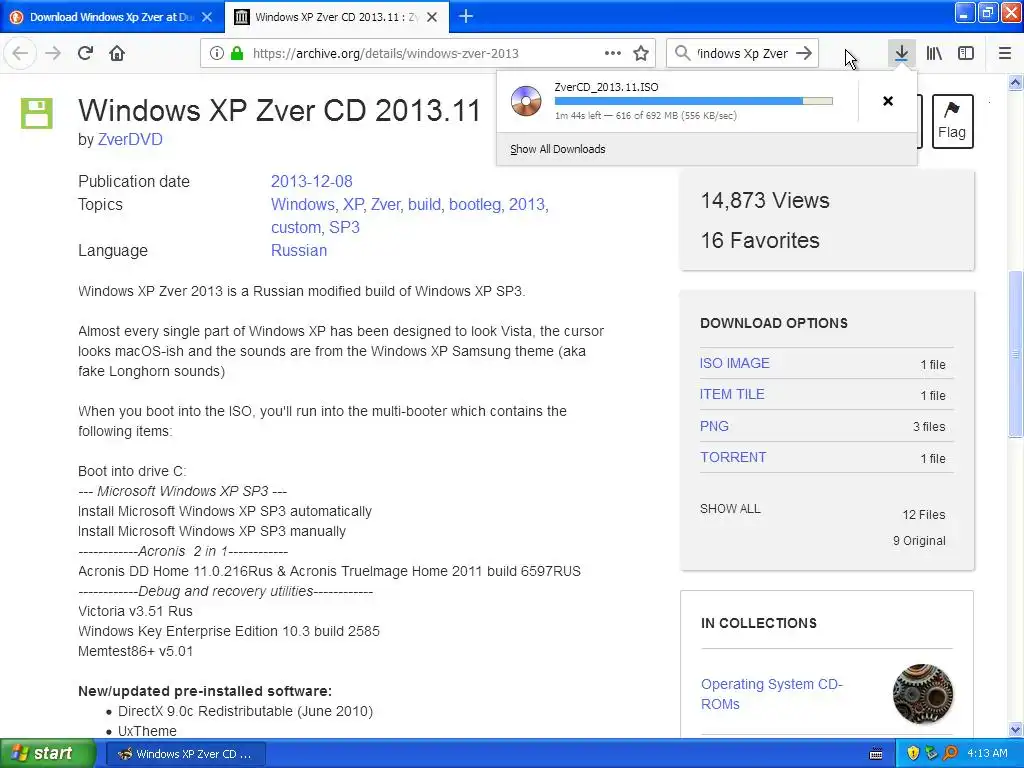
Task: Click the XP topic link
Action: (x=353, y=204)
